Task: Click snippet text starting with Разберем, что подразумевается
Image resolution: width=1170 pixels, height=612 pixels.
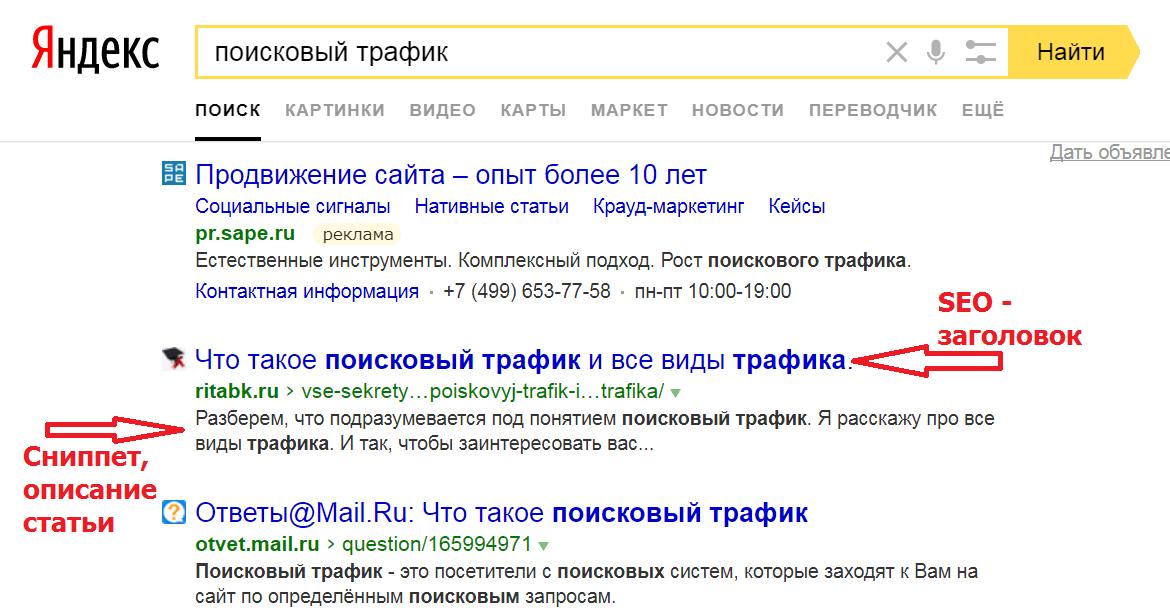Action: 595,431
